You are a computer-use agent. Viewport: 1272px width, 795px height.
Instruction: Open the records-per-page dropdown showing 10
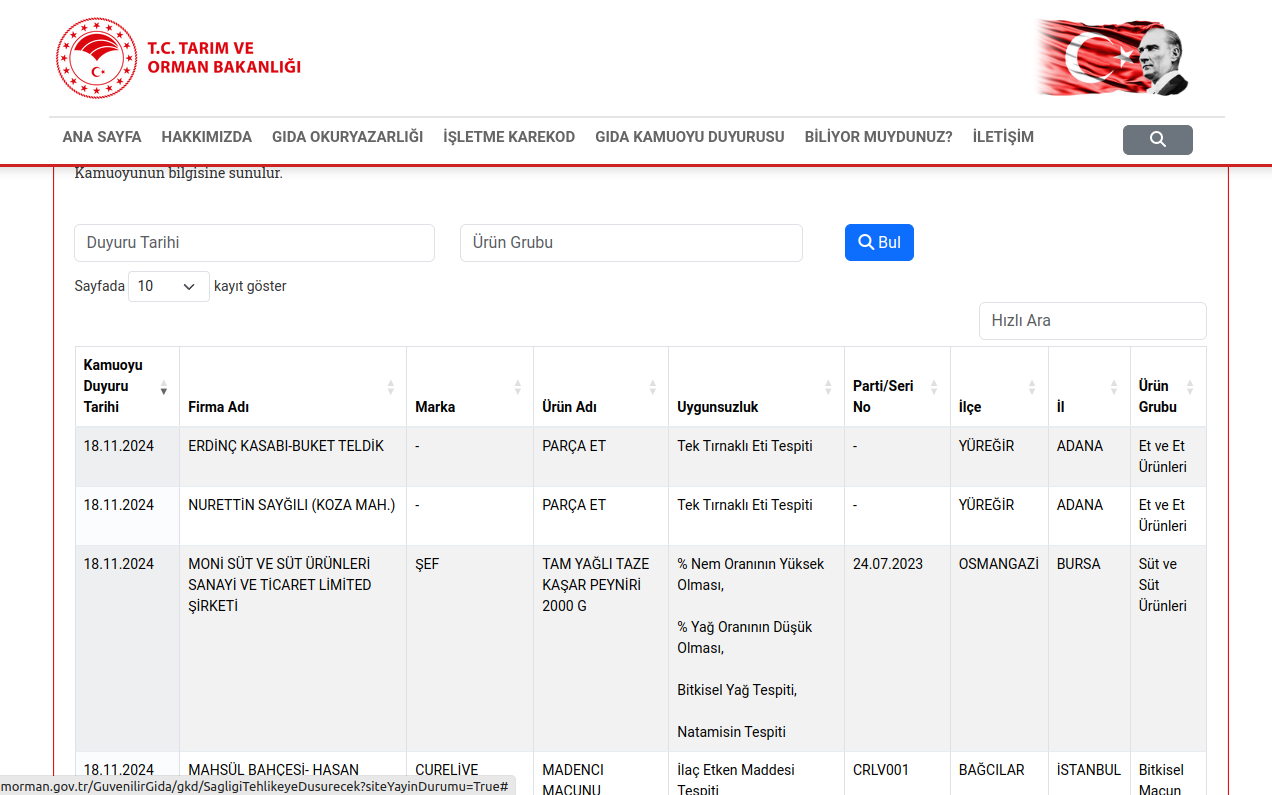coord(168,287)
